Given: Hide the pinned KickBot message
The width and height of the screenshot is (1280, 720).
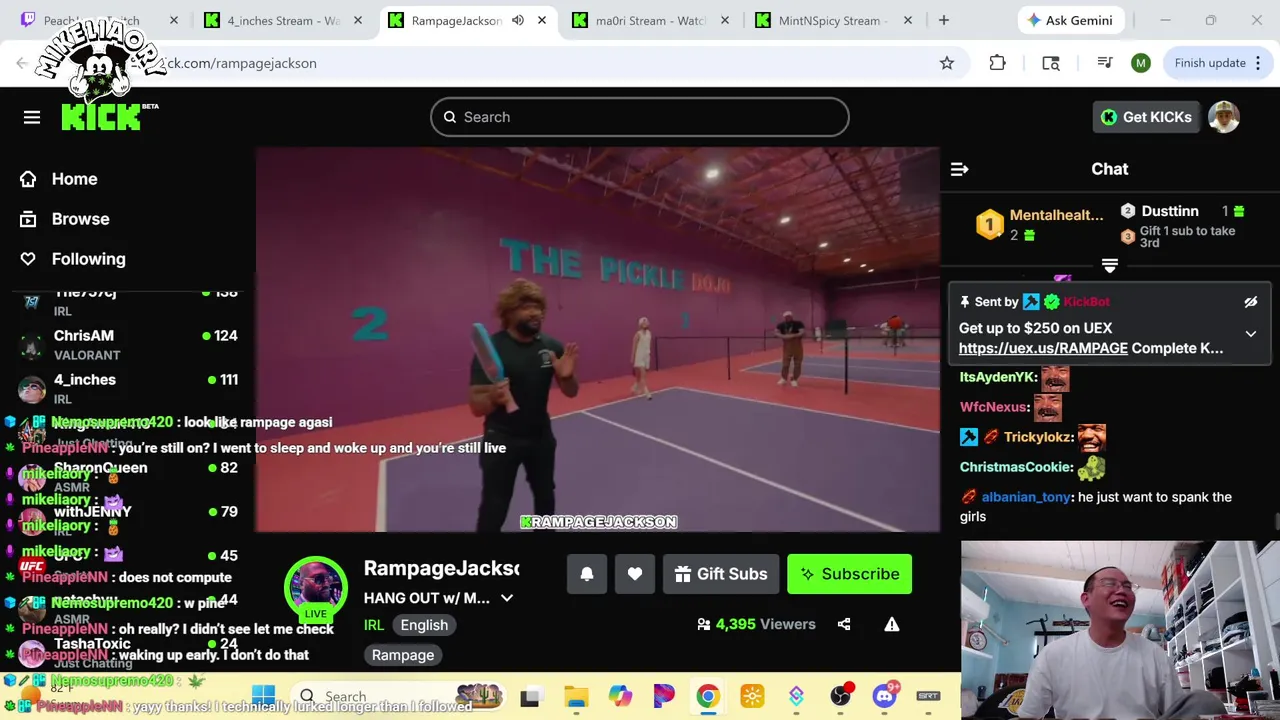Looking at the screenshot, I should [1250, 302].
